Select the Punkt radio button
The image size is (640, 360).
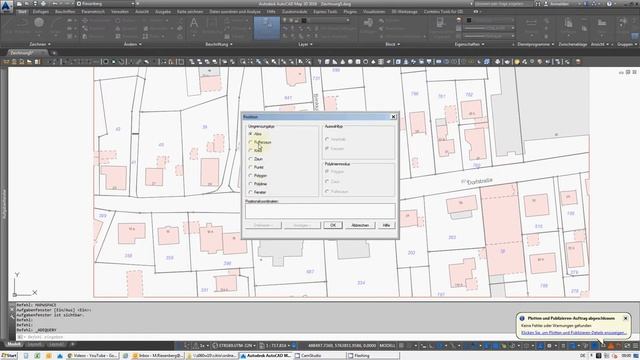pos(250,167)
